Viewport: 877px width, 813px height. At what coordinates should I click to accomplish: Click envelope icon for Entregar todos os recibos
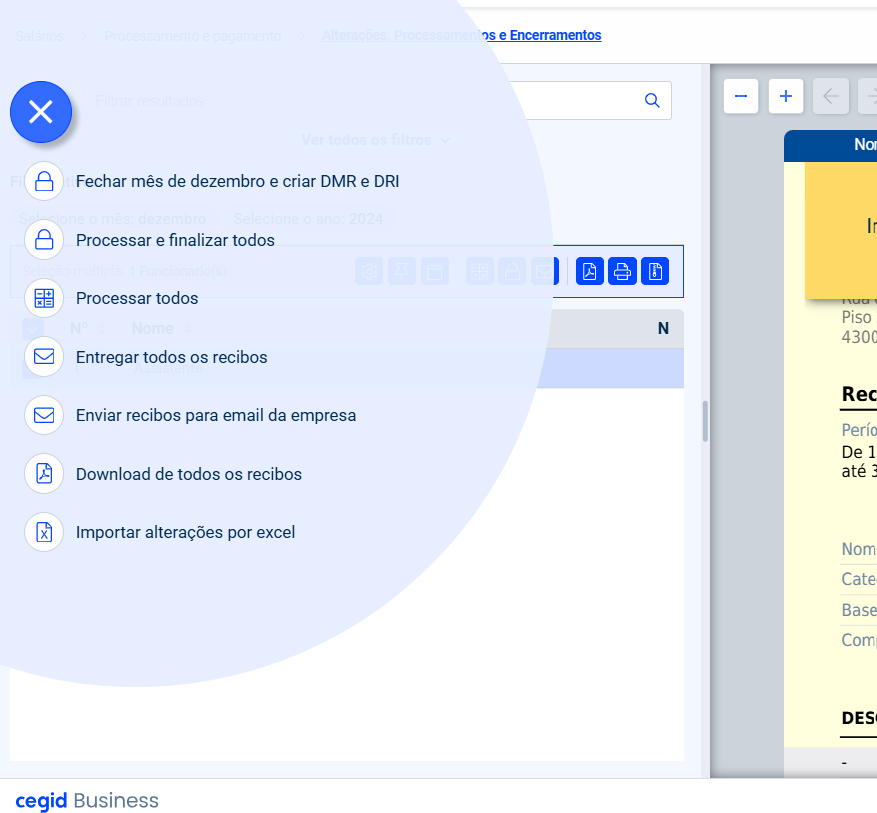44,357
